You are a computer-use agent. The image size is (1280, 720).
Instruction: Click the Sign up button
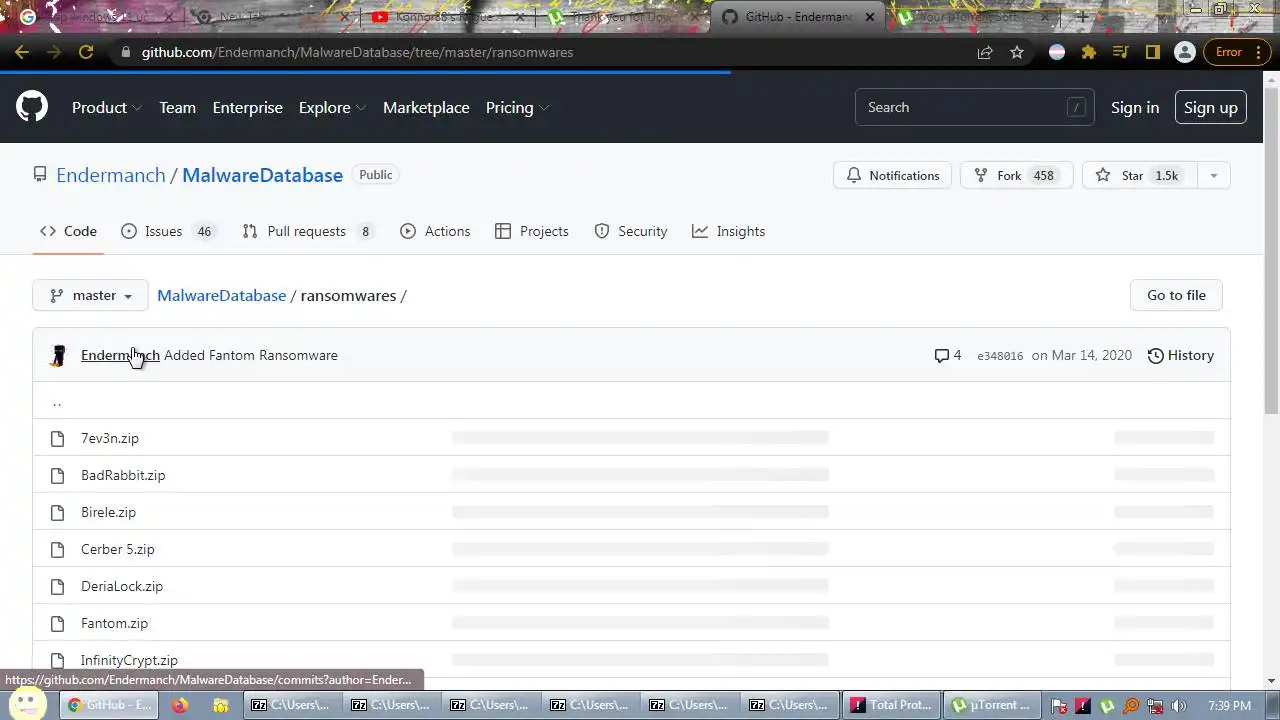click(x=1210, y=107)
